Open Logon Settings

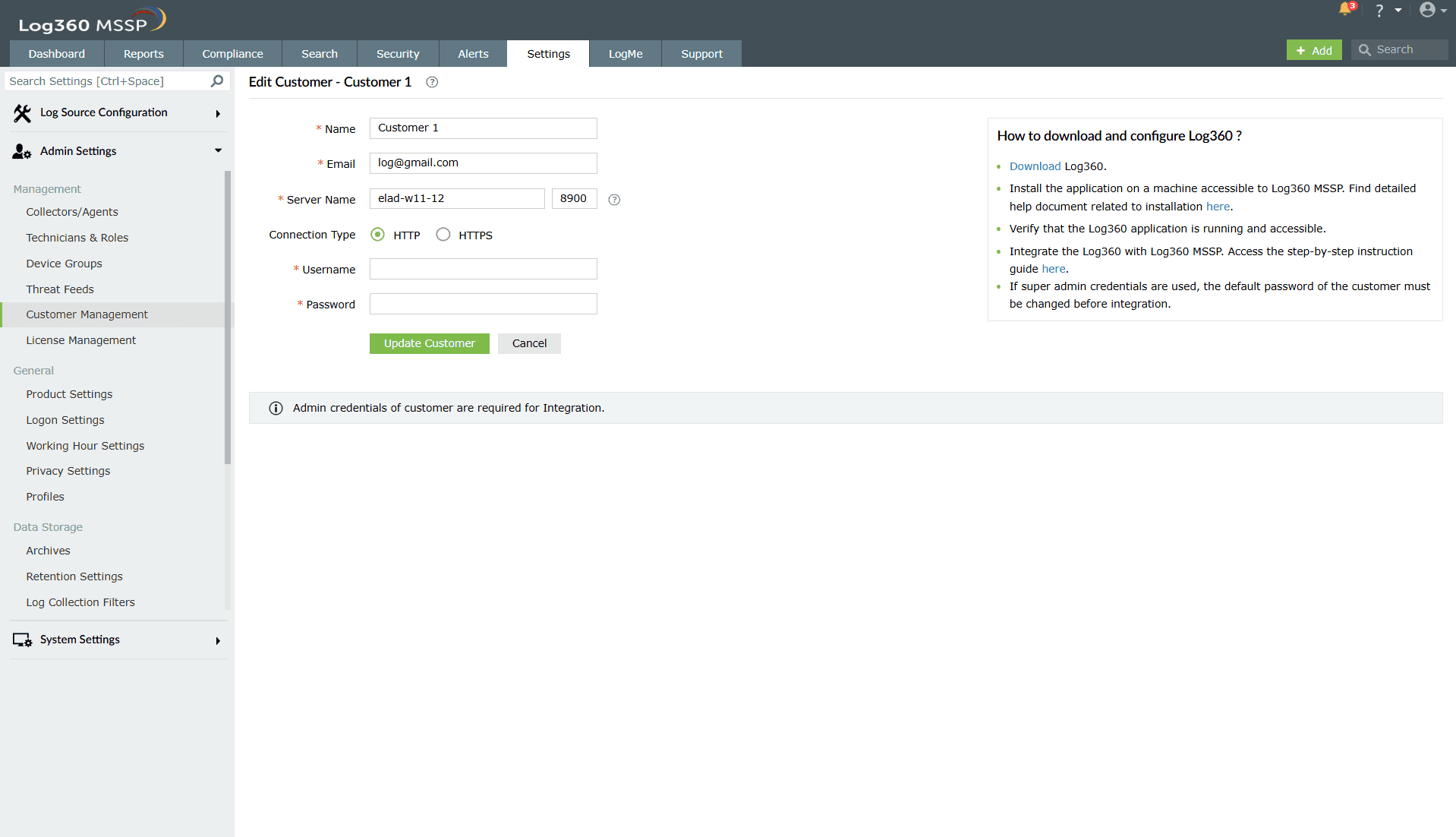[65, 420]
